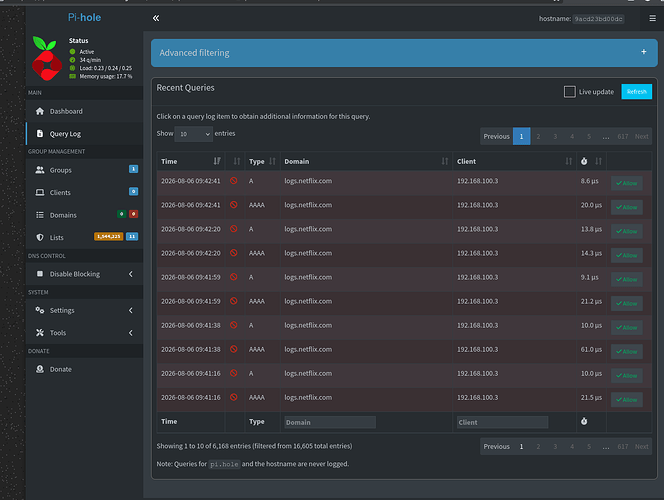Click the Clients laptop icon

pyautogui.click(x=40, y=193)
